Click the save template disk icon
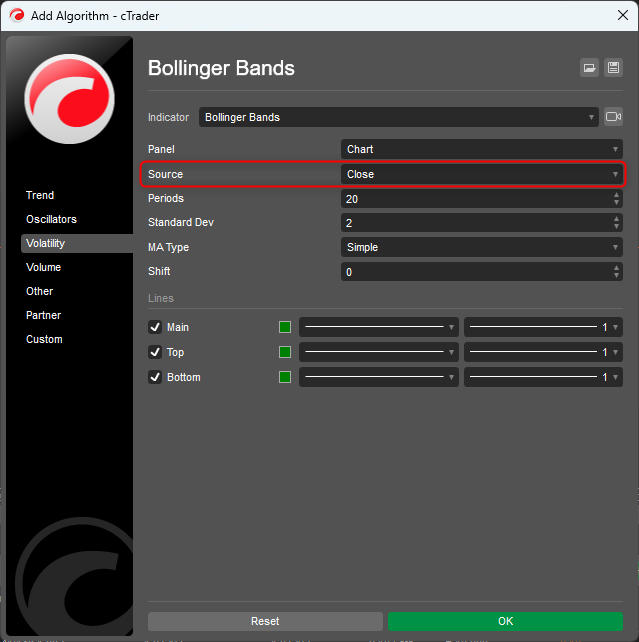 (613, 68)
